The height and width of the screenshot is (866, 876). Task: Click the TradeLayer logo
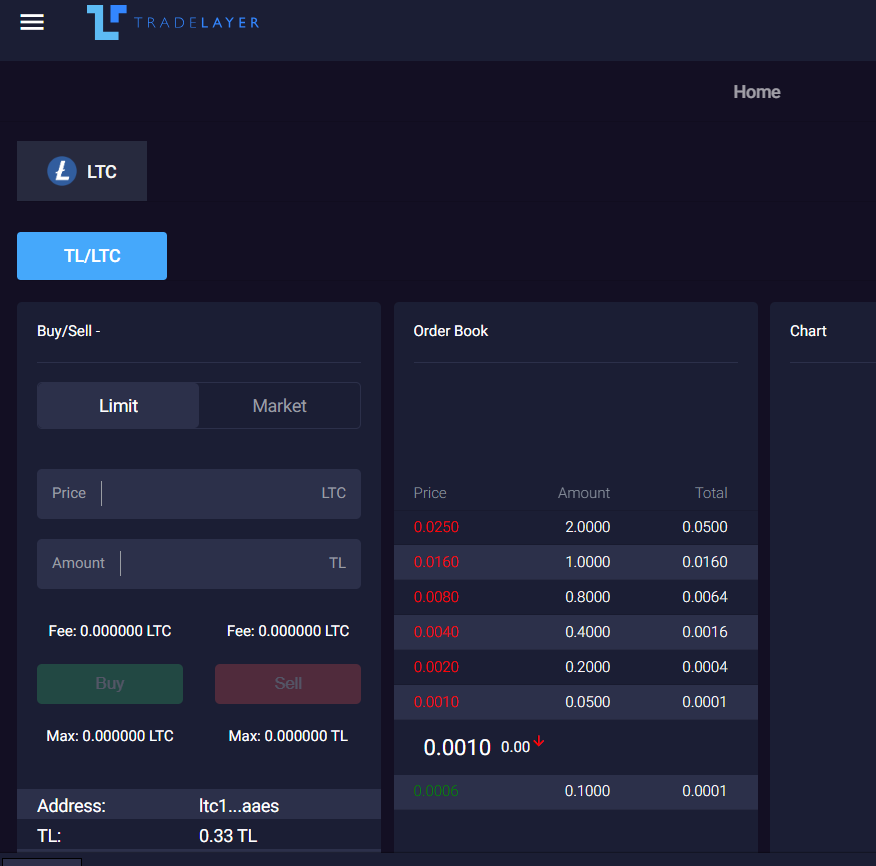[x=173, y=22]
